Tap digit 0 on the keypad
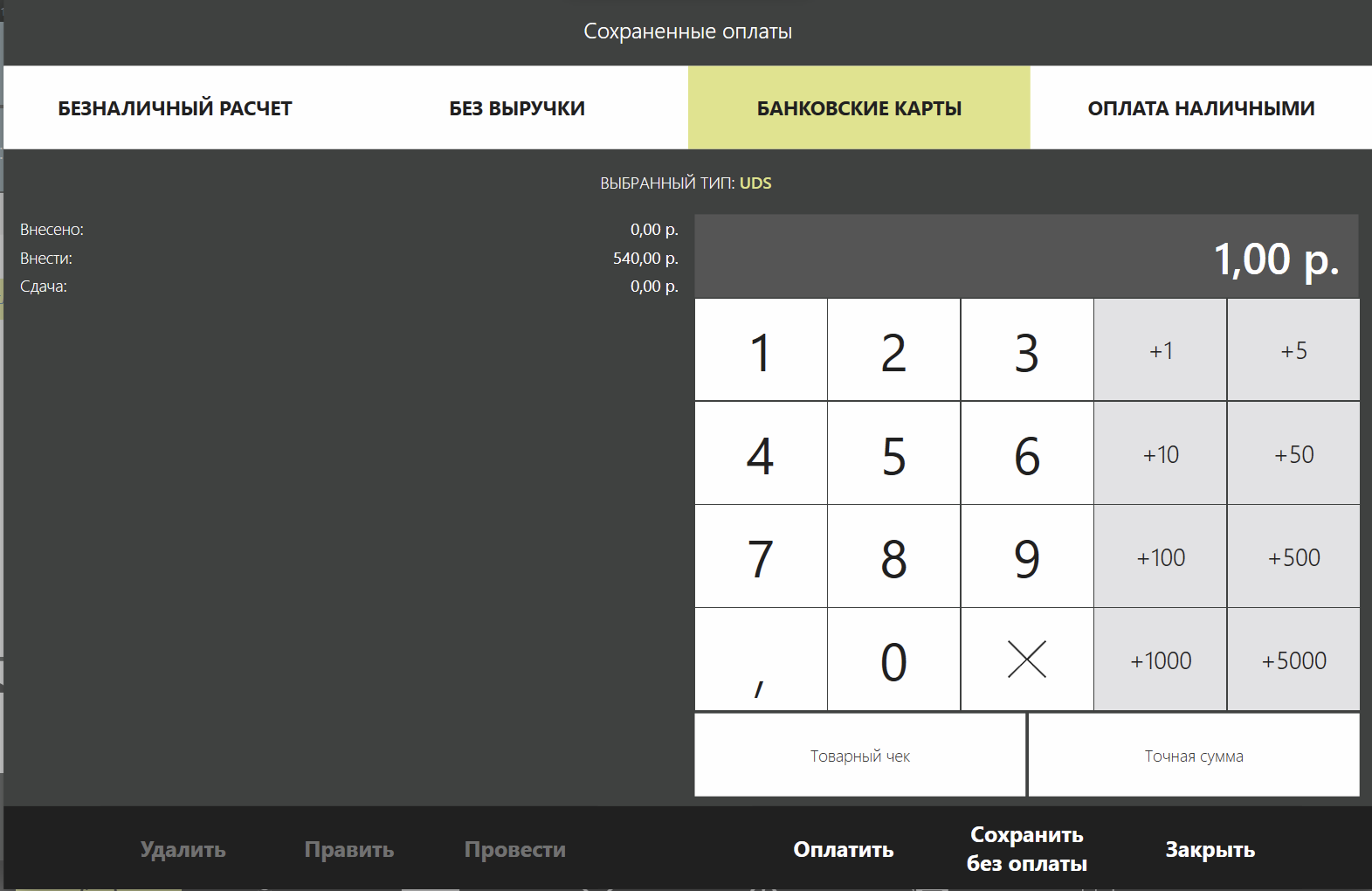This screenshot has height=891, width=1372. coord(893,660)
